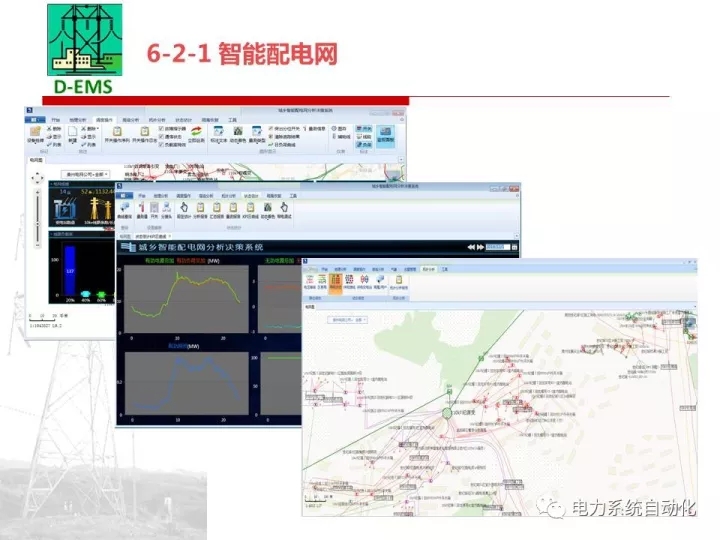The image size is (720, 540).
Task: Open 开关操作序列 clipboard icon
Action: coord(116,134)
